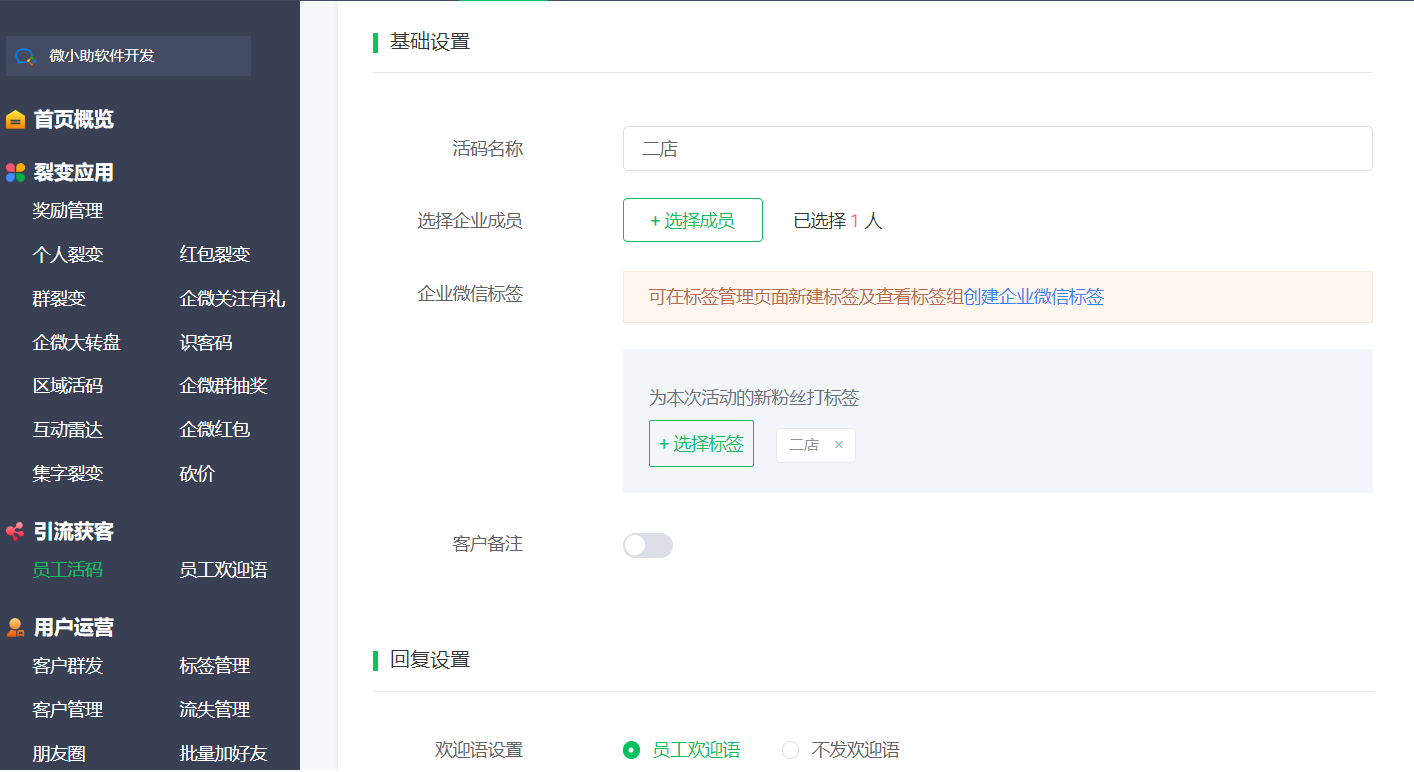The width and height of the screenshot is (1414, 772).
Task: Go to 标签管理 in sidebar
Action: coord(214,666)
